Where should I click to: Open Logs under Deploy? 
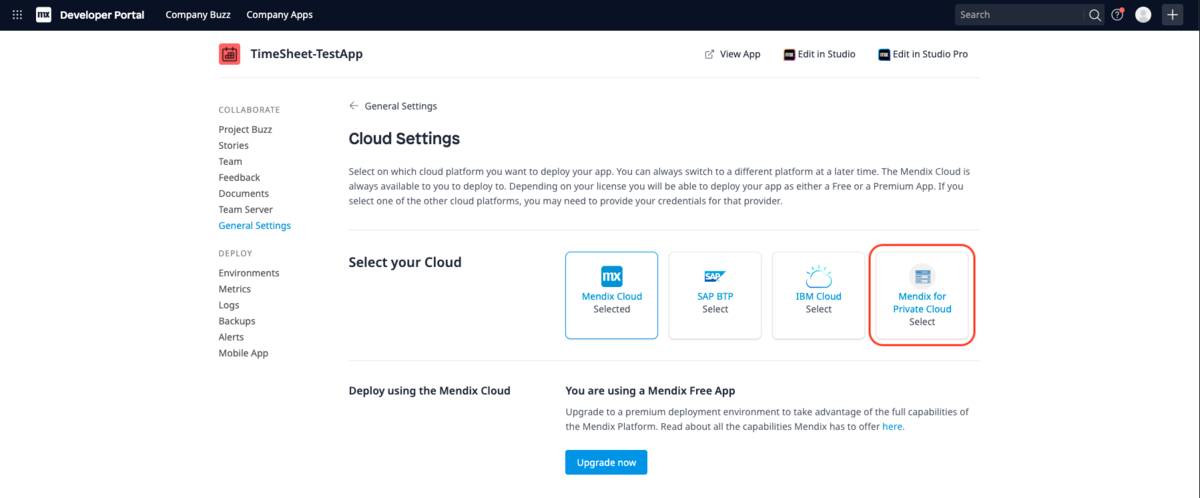tap(229, 305)
